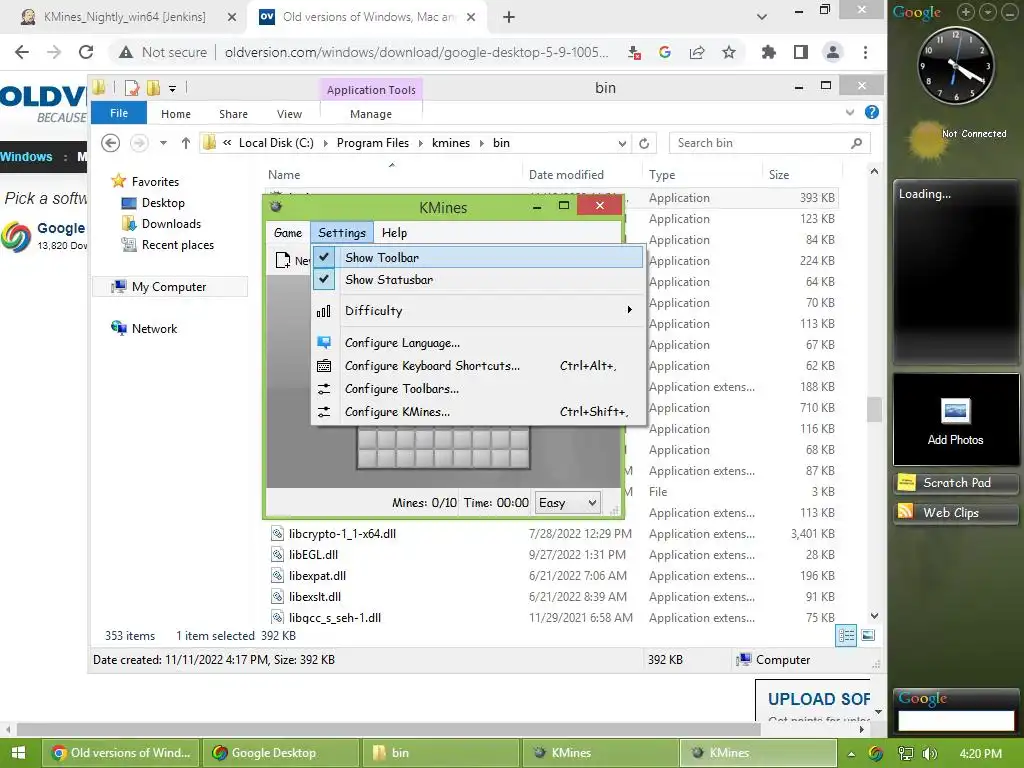Expand the Explorer ribbon chevron
Screen dimensions: 1024x768
850,112
